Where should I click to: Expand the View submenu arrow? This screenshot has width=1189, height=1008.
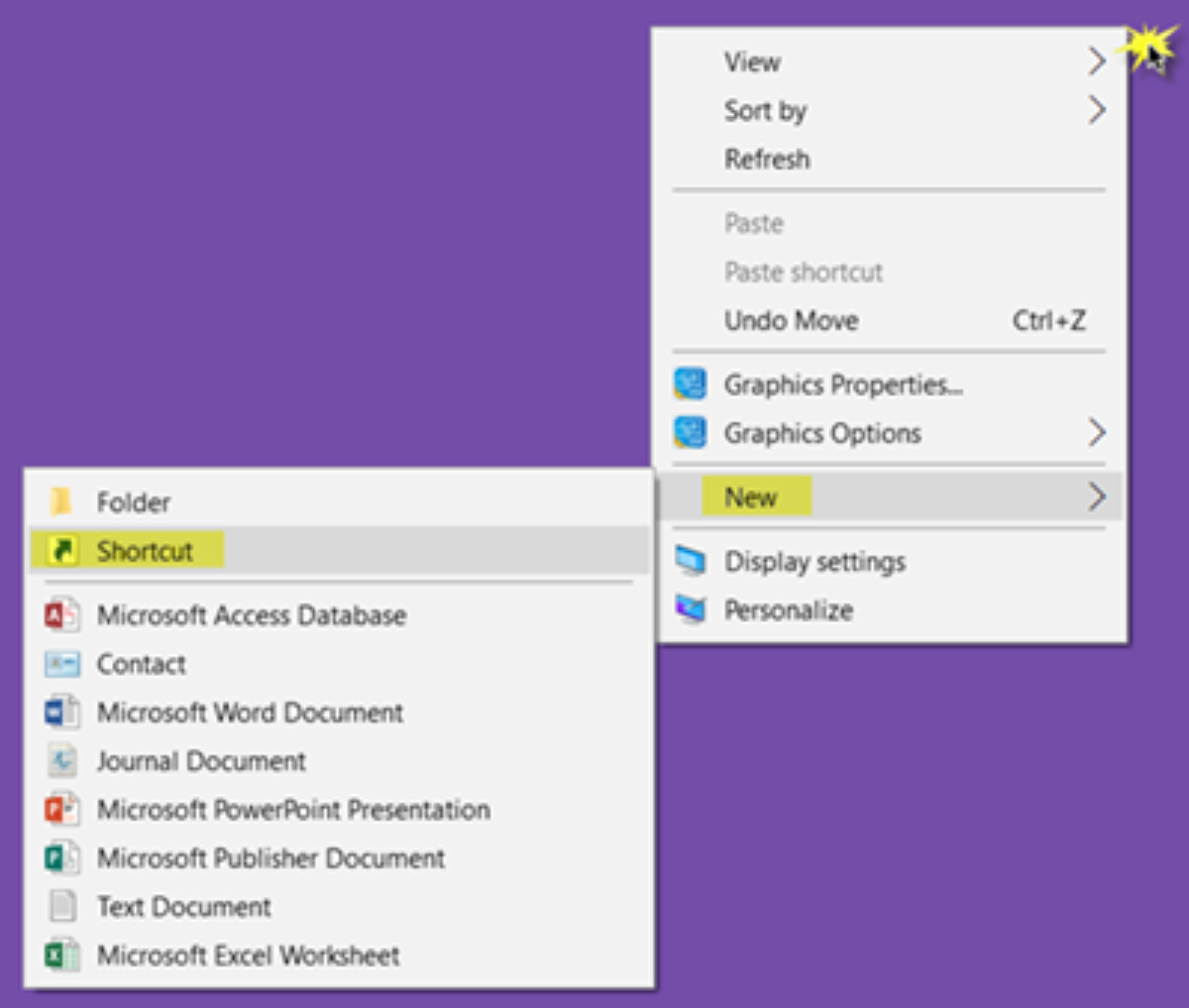point(1096,61)
